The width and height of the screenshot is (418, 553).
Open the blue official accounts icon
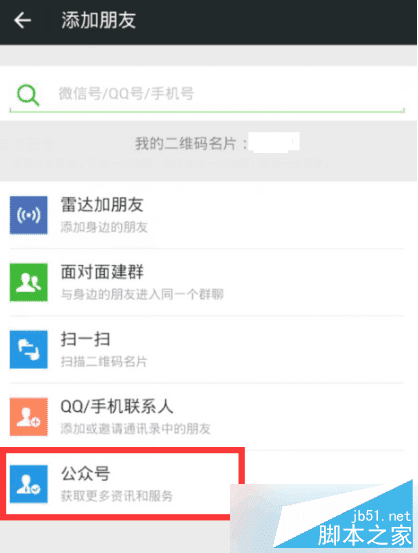29,484
